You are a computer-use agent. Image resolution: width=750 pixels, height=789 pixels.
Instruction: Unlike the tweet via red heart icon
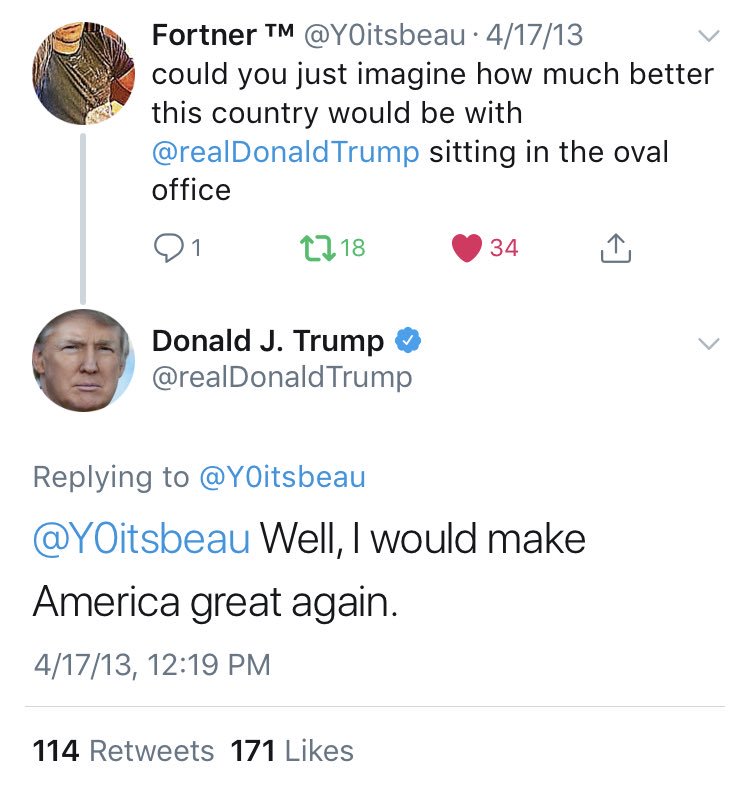pos(467,247)
